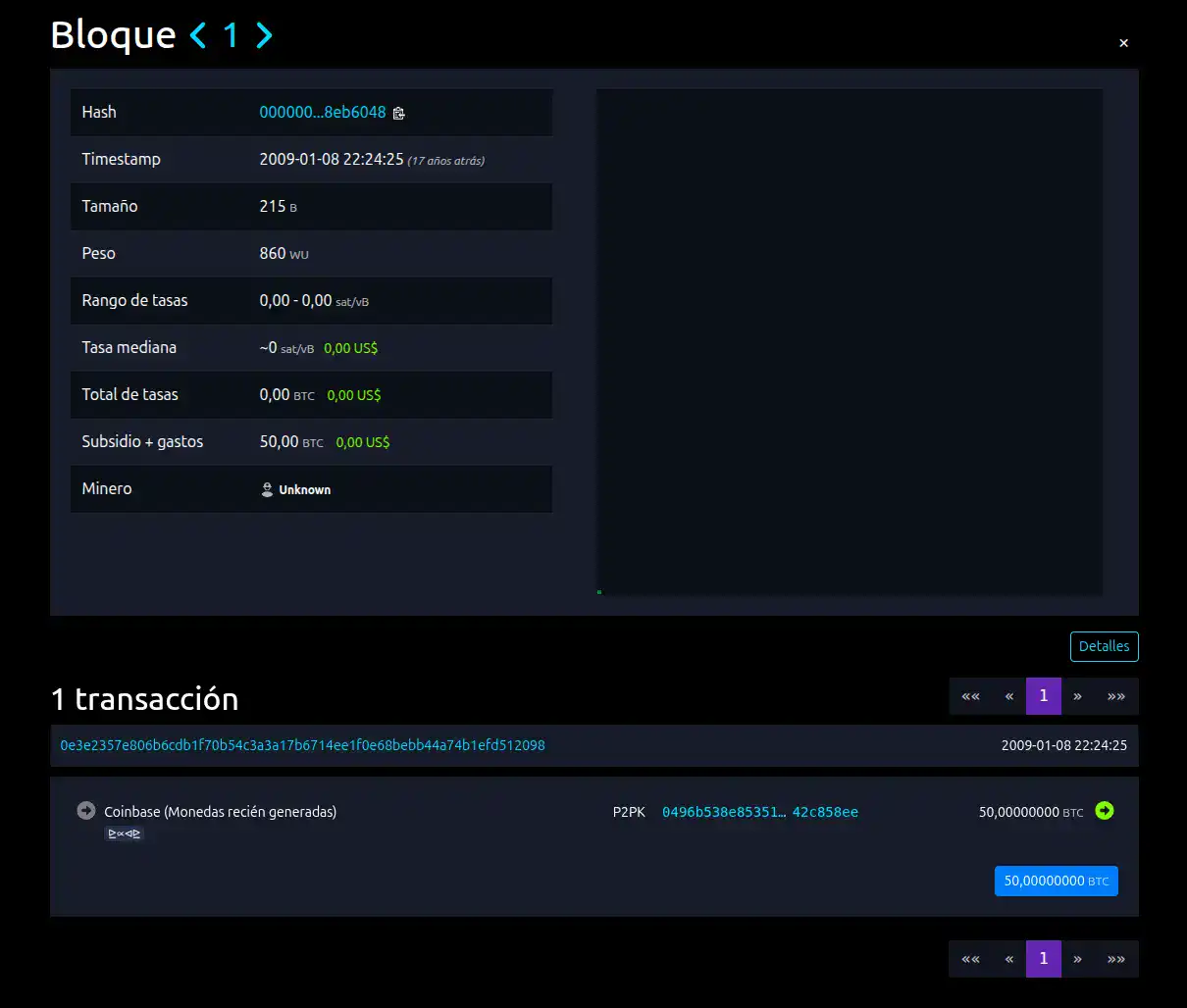This screenshot has width=1187, height=1008.
Task: Close the block view with the X
Action: [x=1124, y=43]
